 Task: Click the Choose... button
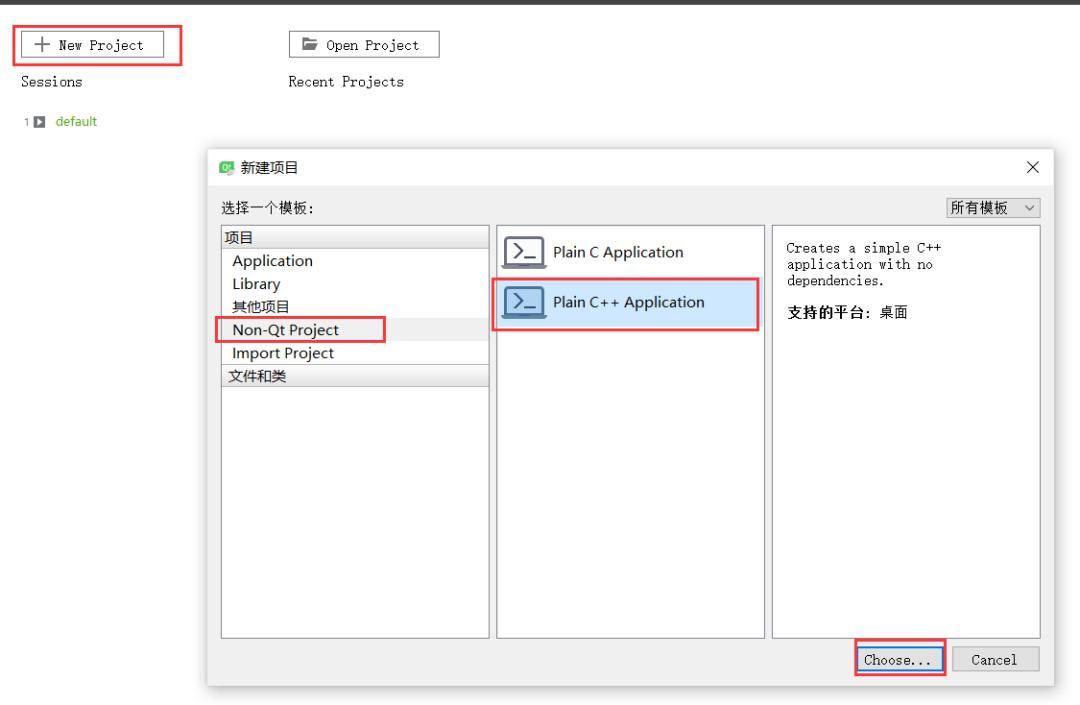pos(899,660)
